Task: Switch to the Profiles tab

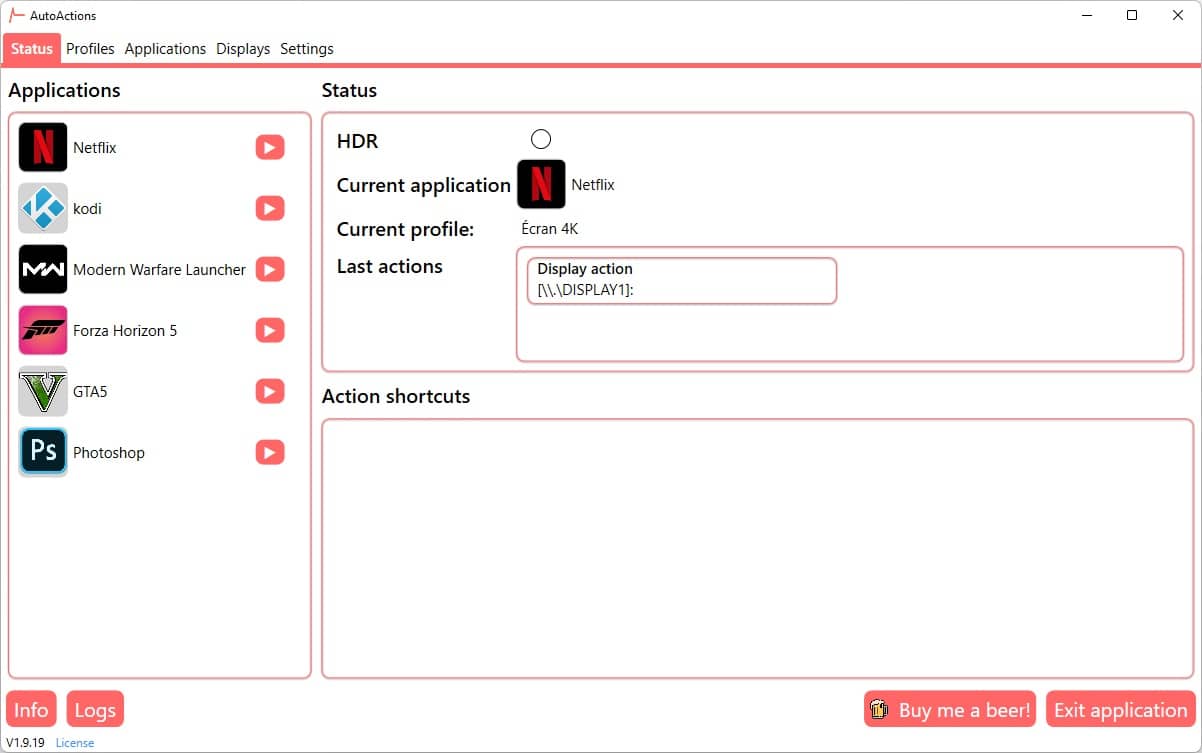Action: pyautogui.click(x=90, y=48)
